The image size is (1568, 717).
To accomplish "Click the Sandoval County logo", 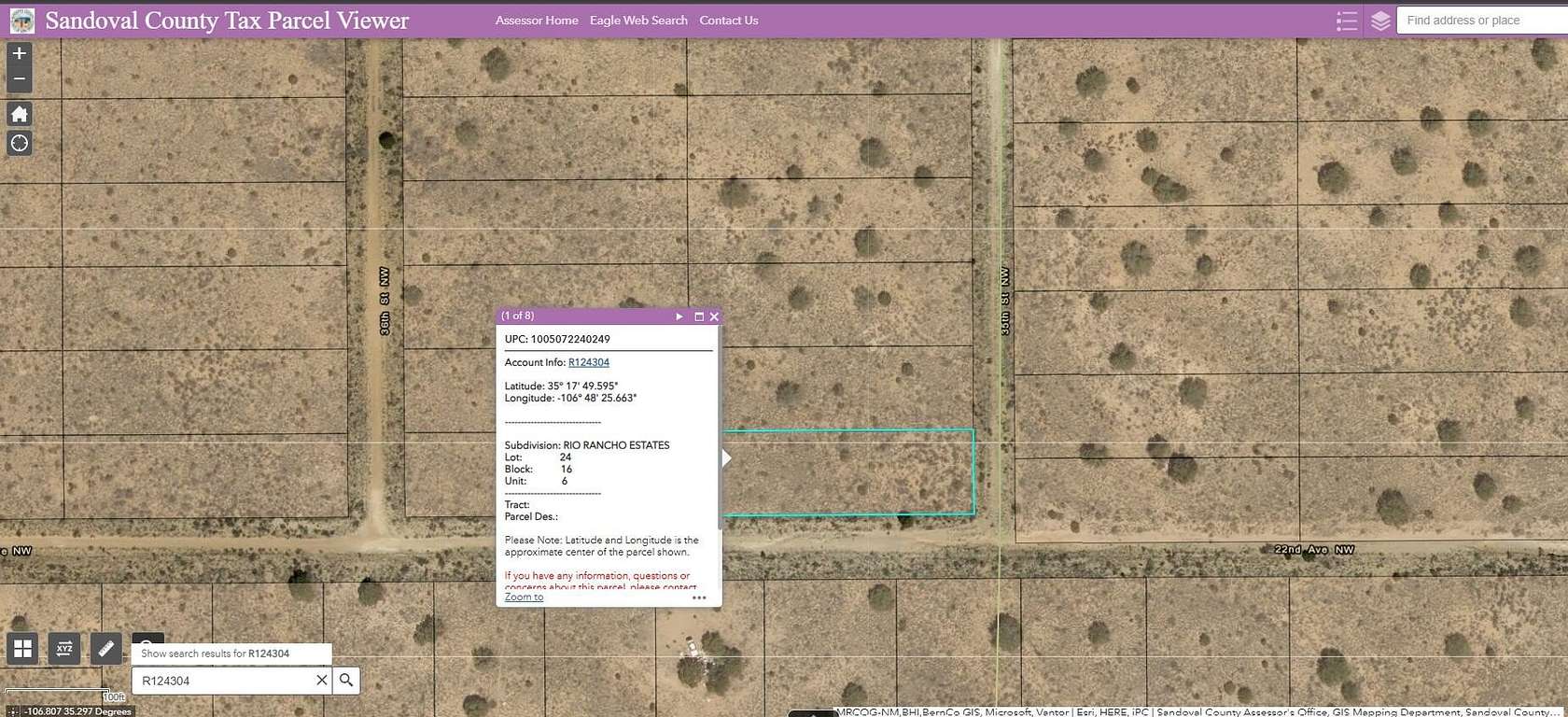I will (x=21, y=21).
